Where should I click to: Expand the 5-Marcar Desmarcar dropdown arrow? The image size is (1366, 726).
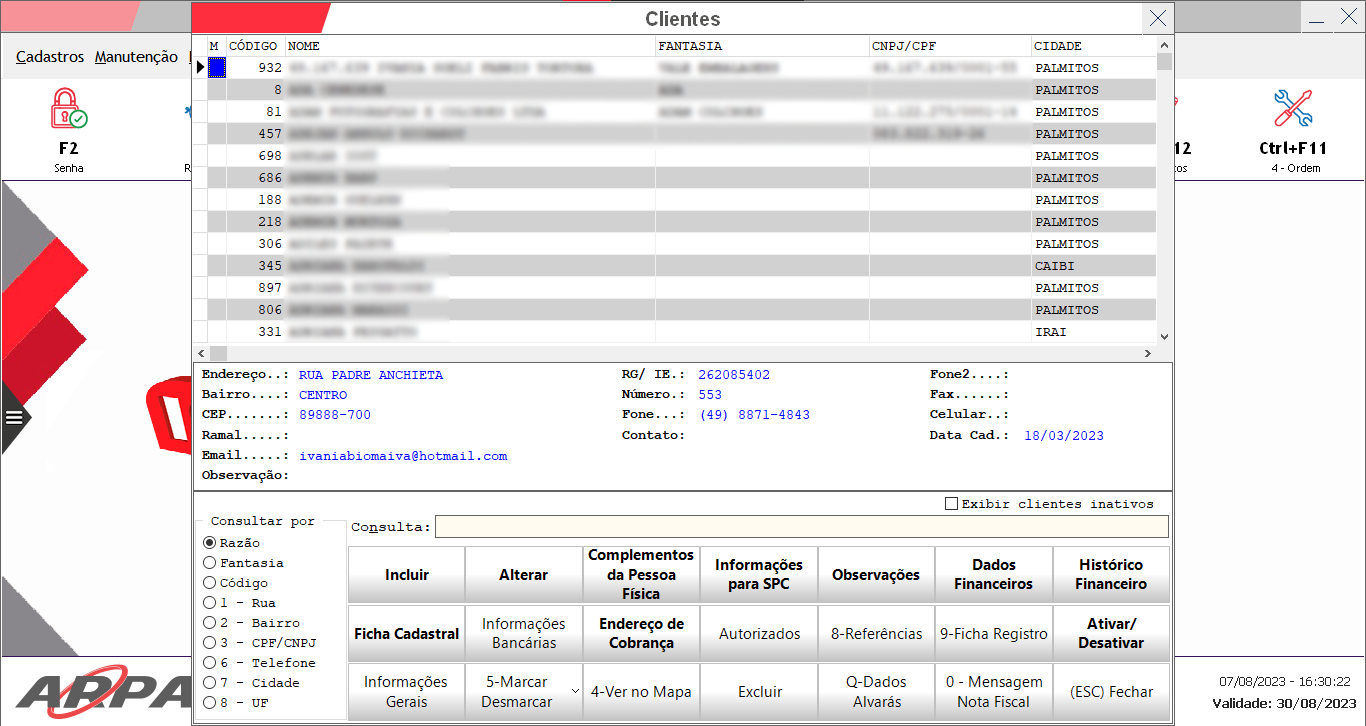[574, 692]
